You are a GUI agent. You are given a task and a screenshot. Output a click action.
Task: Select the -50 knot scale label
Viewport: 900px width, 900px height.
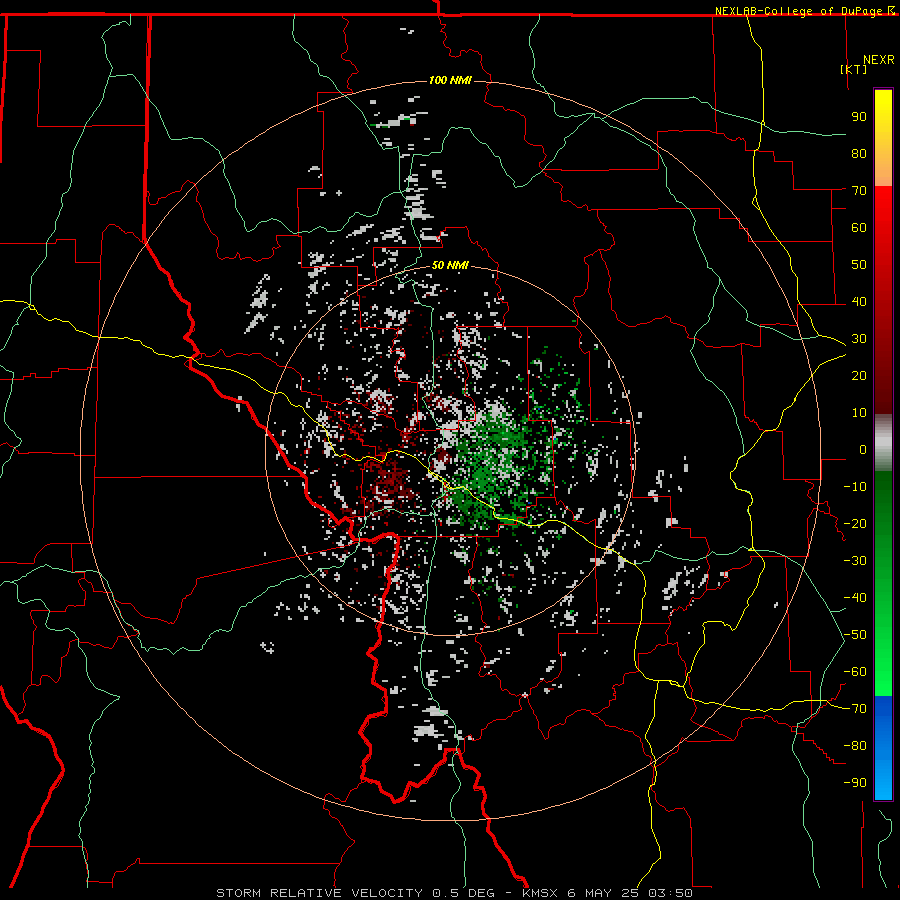(855, 635)
